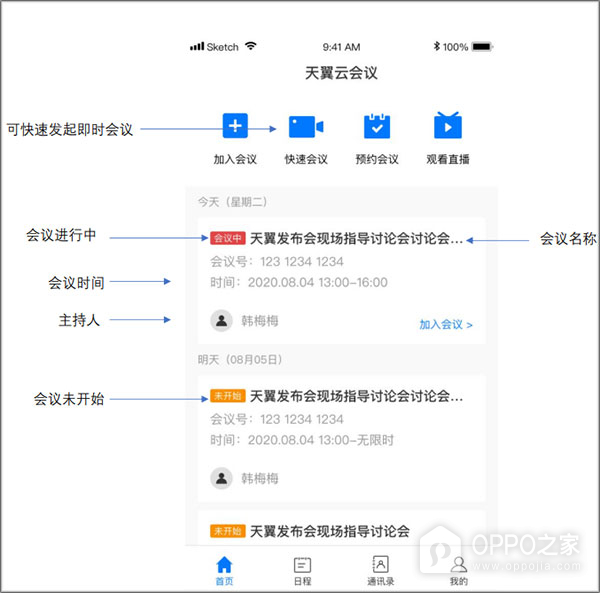Tap the TV play icon for 观看直播
Viewport: 600px width, 593px height.
(x=448, y=125)
